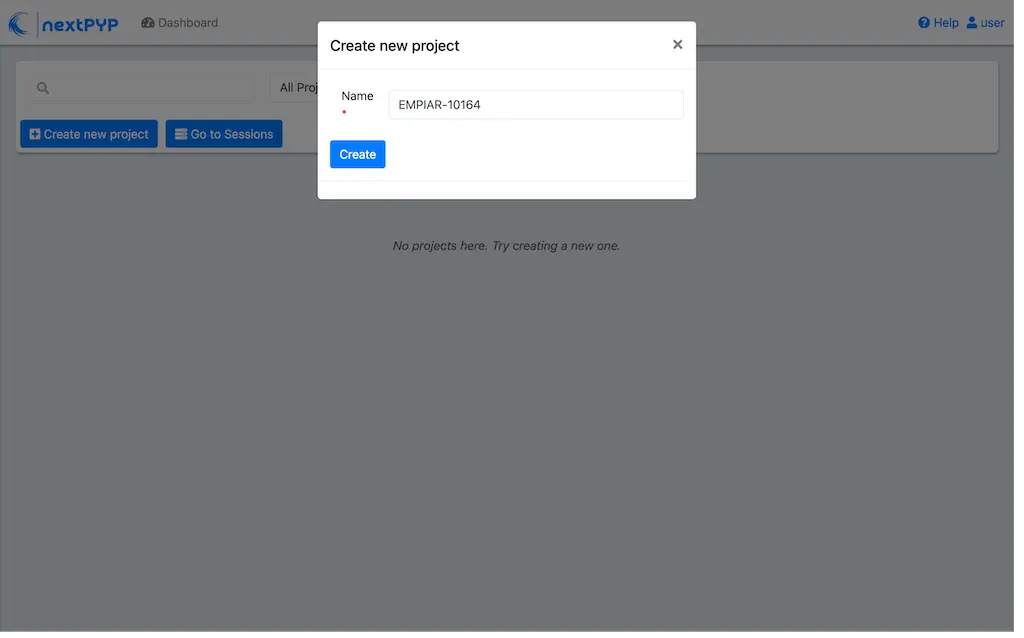Click the list icon on Go to Sessions
This screenshot has width=1024, height=638.
click(x=181, y=133)
